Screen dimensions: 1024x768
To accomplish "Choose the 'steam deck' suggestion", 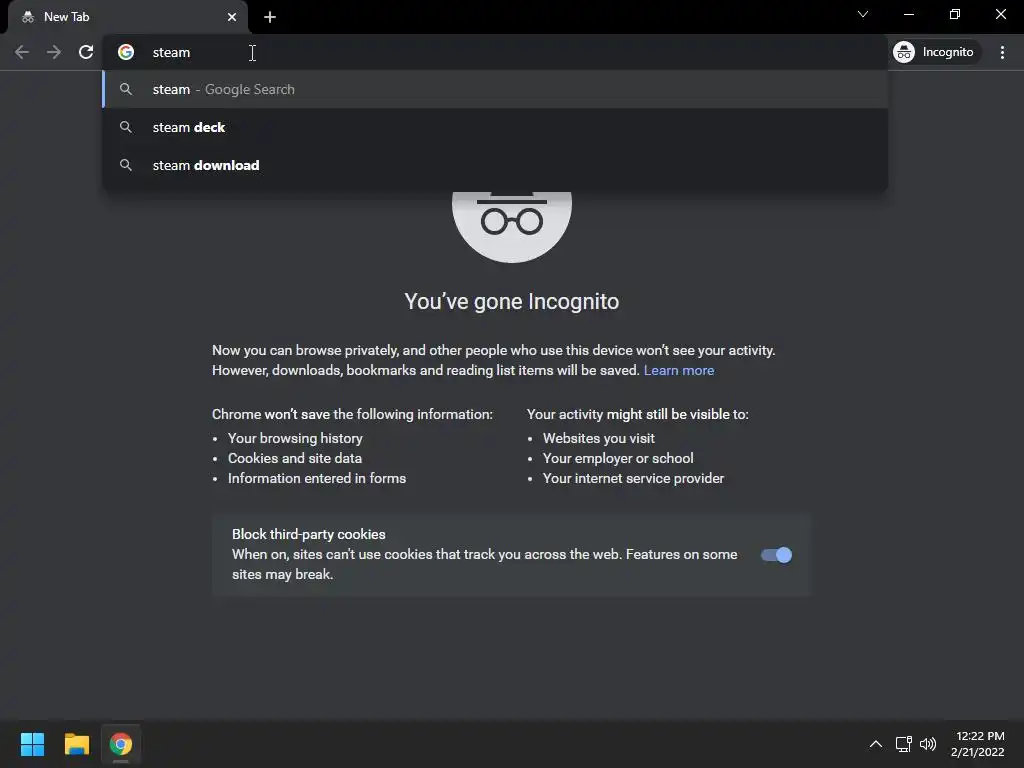I will coord(495,127).
